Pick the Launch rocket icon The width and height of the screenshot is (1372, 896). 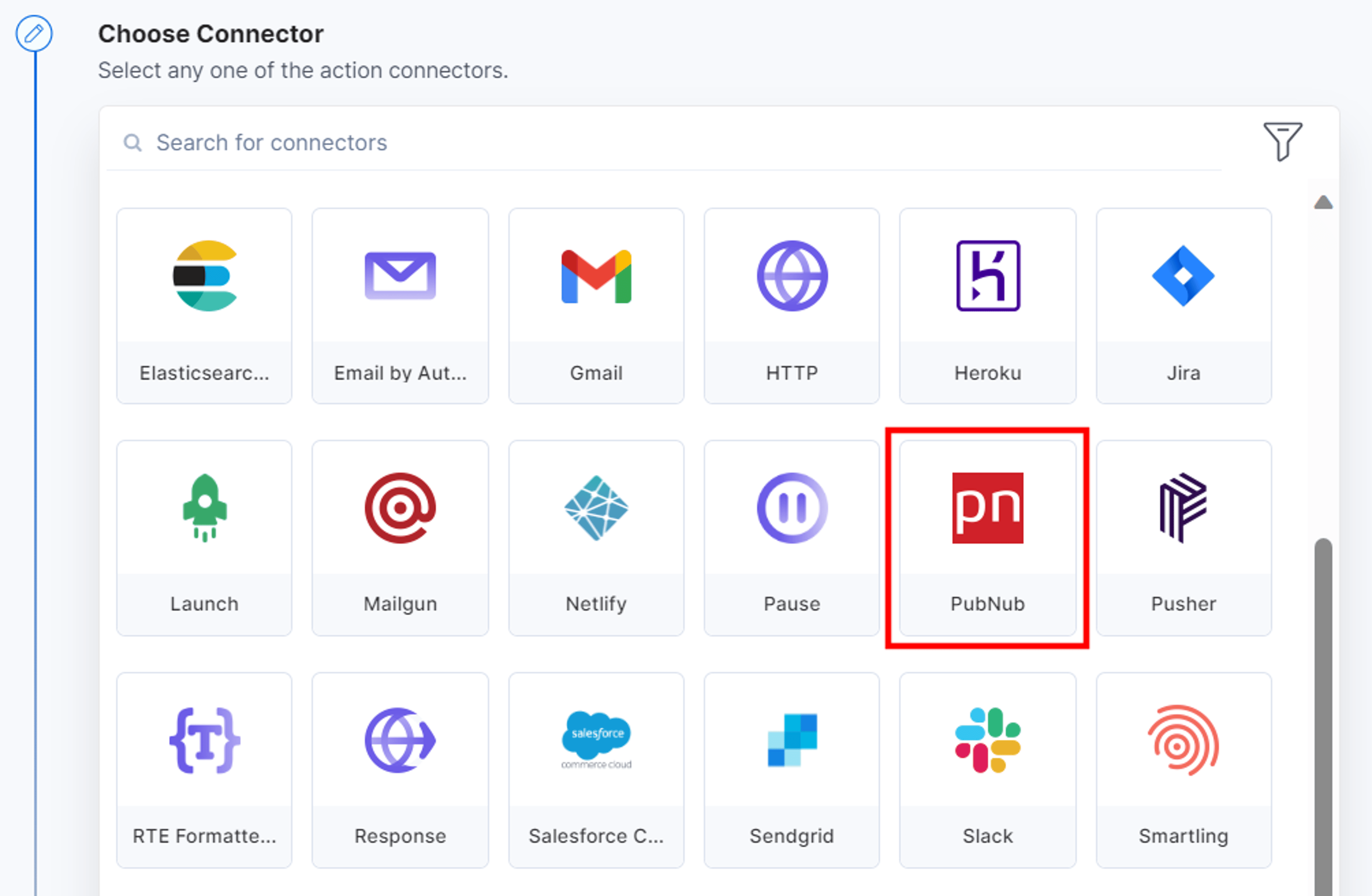pyautogui.click(x=205, y=507)
